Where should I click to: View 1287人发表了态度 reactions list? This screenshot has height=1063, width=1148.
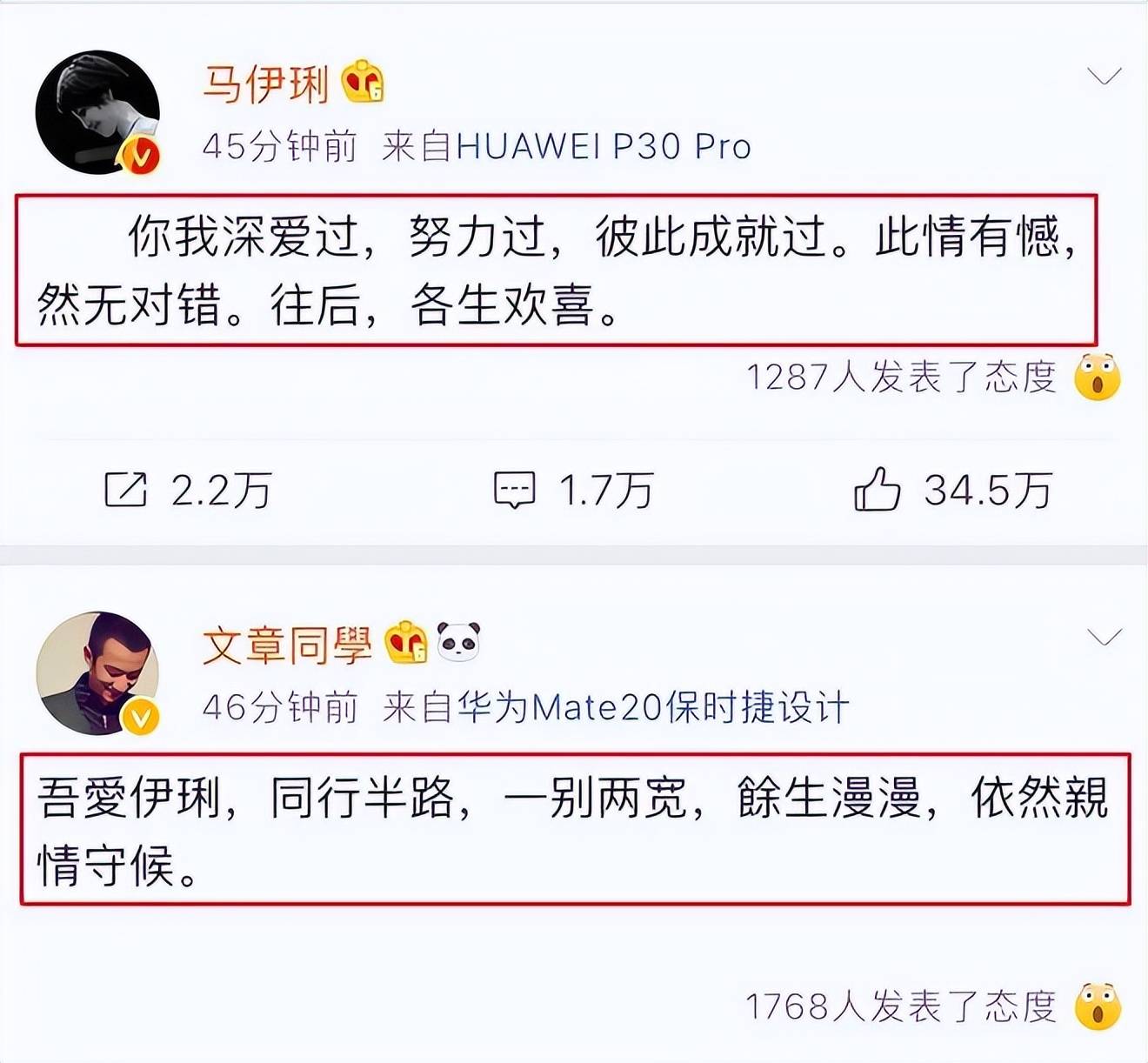point(901,378)
